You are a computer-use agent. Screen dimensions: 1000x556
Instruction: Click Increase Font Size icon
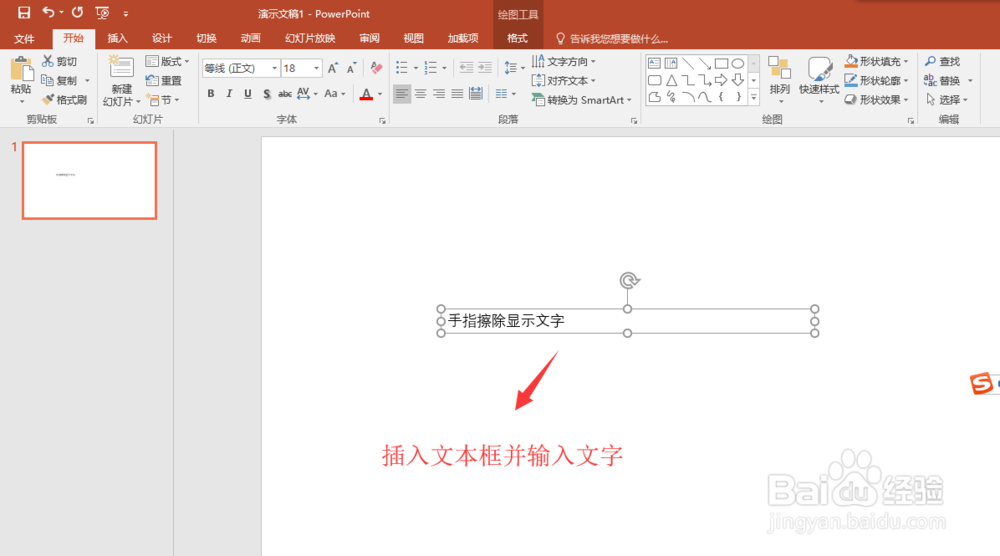(332, 68)
